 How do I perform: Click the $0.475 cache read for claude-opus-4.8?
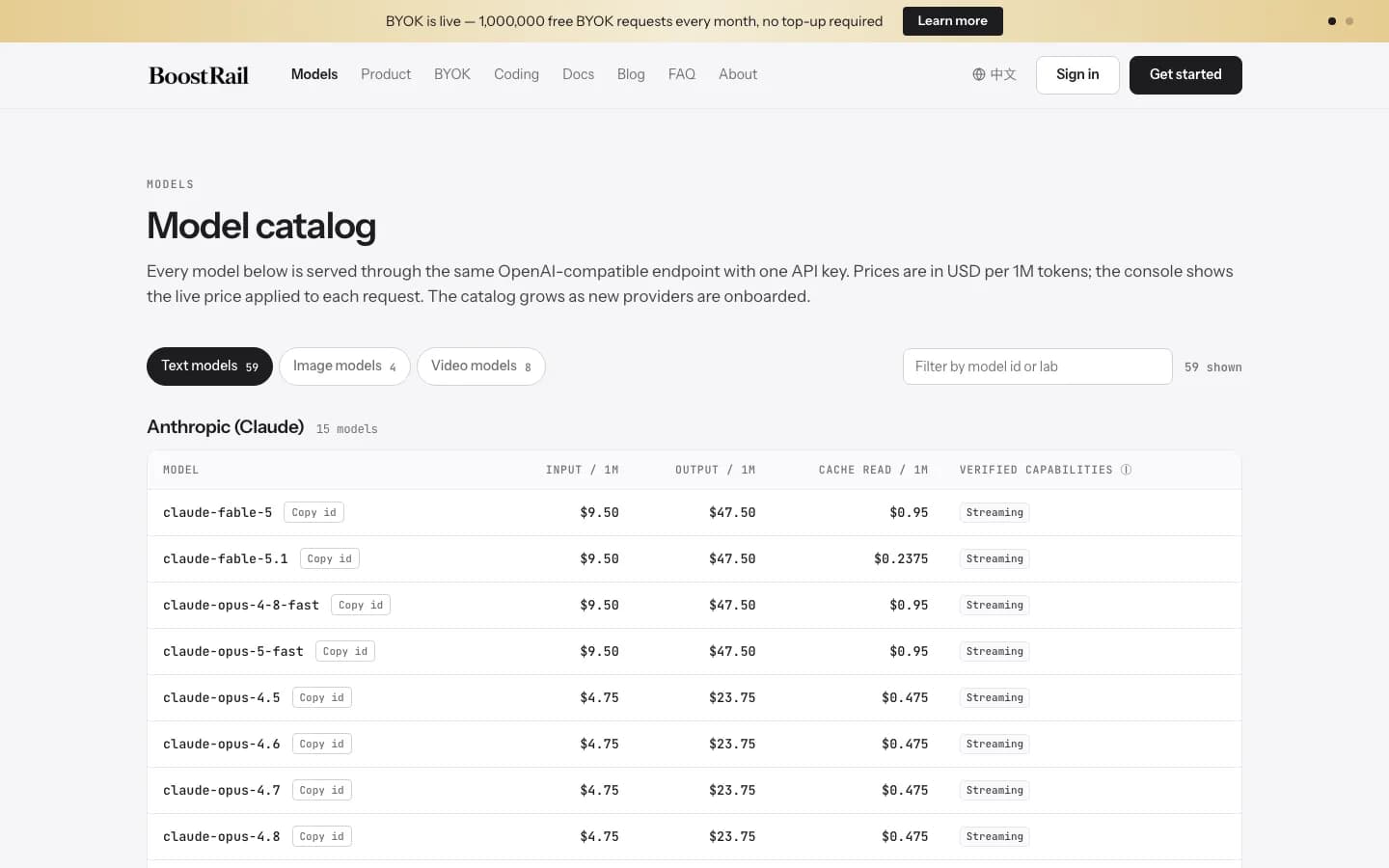tap(905, 836)
